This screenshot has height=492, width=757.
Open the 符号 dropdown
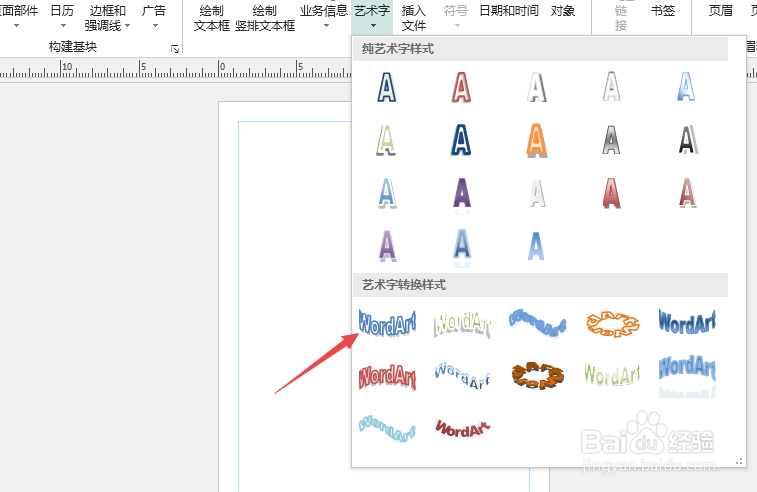pyautogui.click(x=456, y=16)
